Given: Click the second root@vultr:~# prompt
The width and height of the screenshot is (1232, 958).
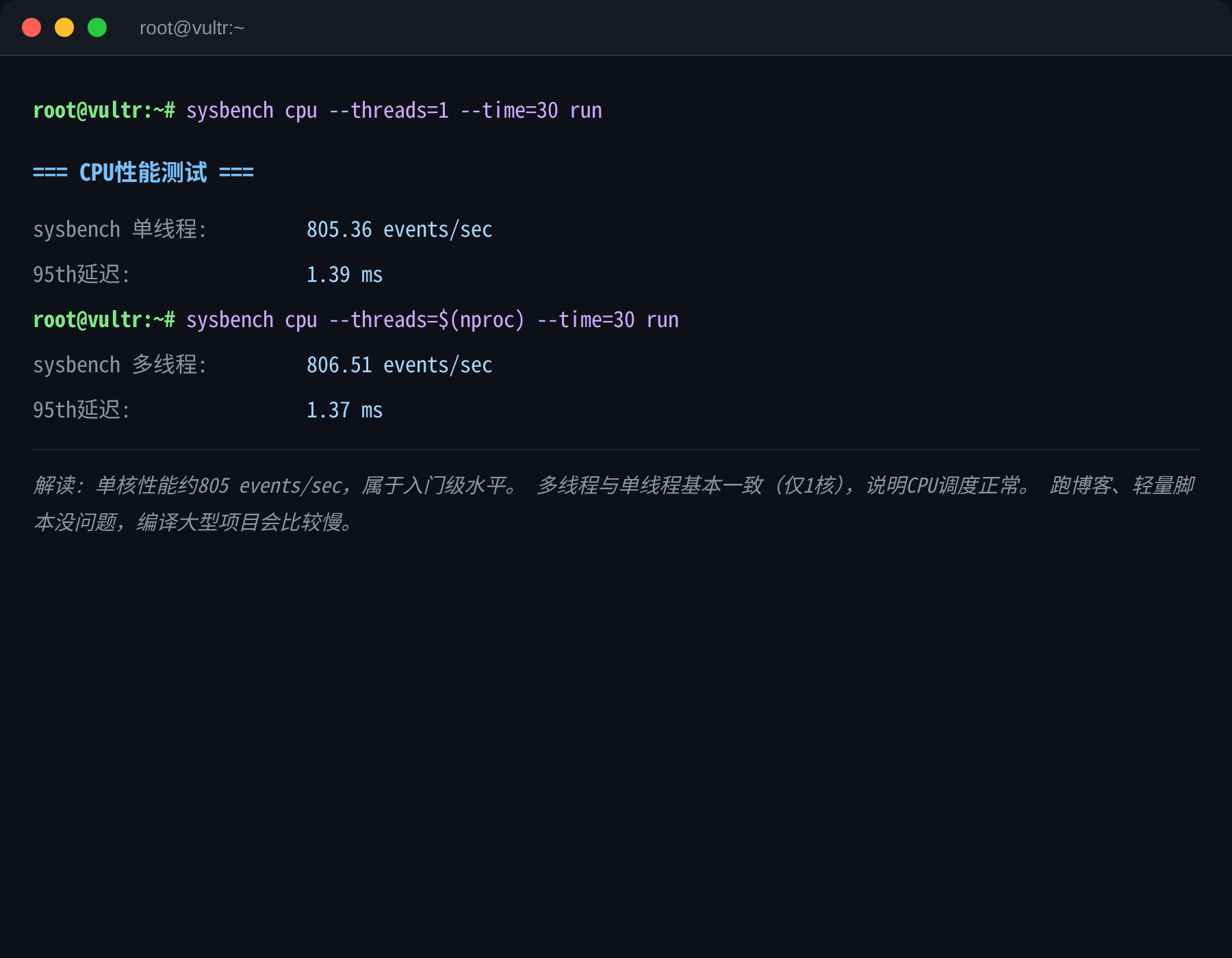Looking at the screenshot, I should (104, 320).
